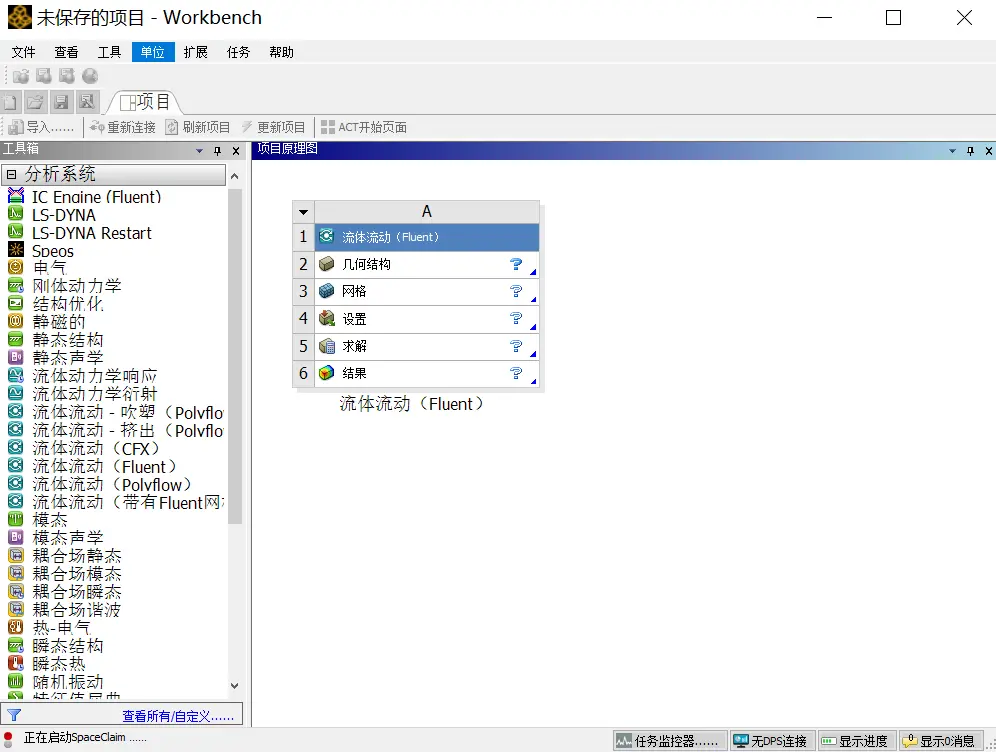Viewport: 996px width, 752px height.
Task: Select the 耦合场谐波 analysis system
Action: pos(76,610)
